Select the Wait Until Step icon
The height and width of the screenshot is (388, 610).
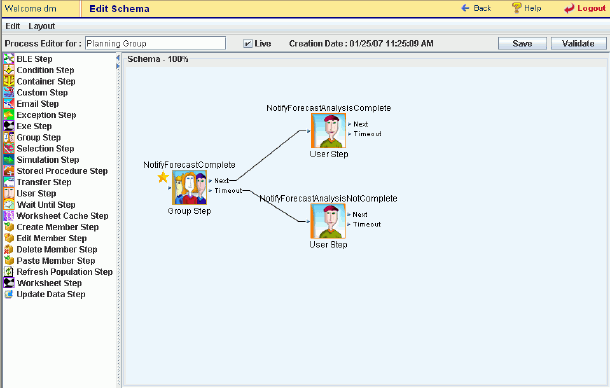(9, 205)
